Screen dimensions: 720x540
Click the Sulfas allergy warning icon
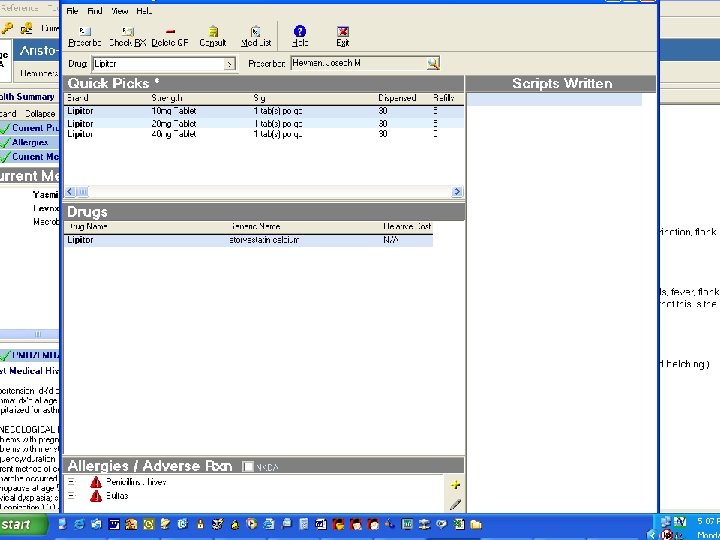click(x=96, y=496)
